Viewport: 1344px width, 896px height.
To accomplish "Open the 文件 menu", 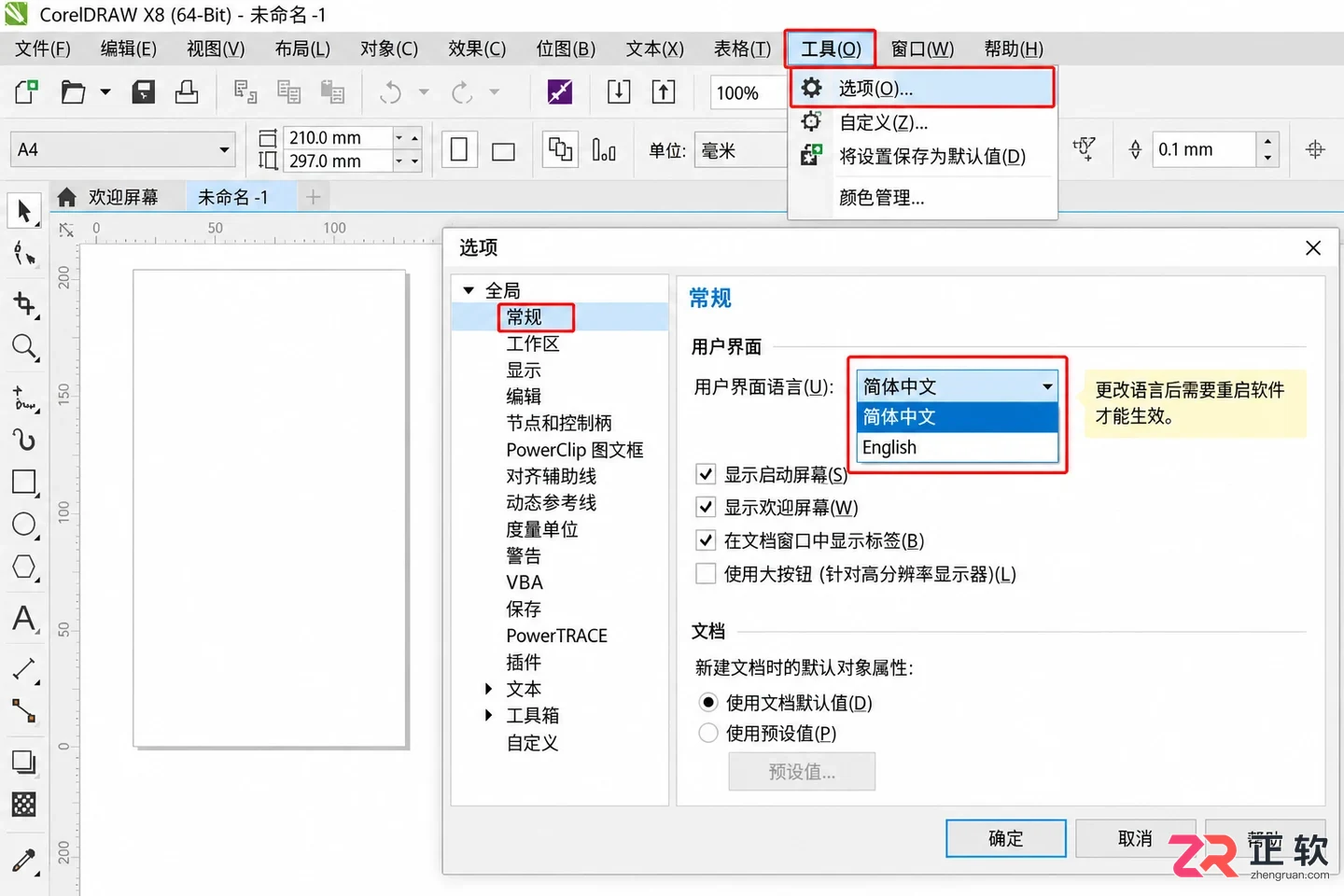I will click(43, 49).
